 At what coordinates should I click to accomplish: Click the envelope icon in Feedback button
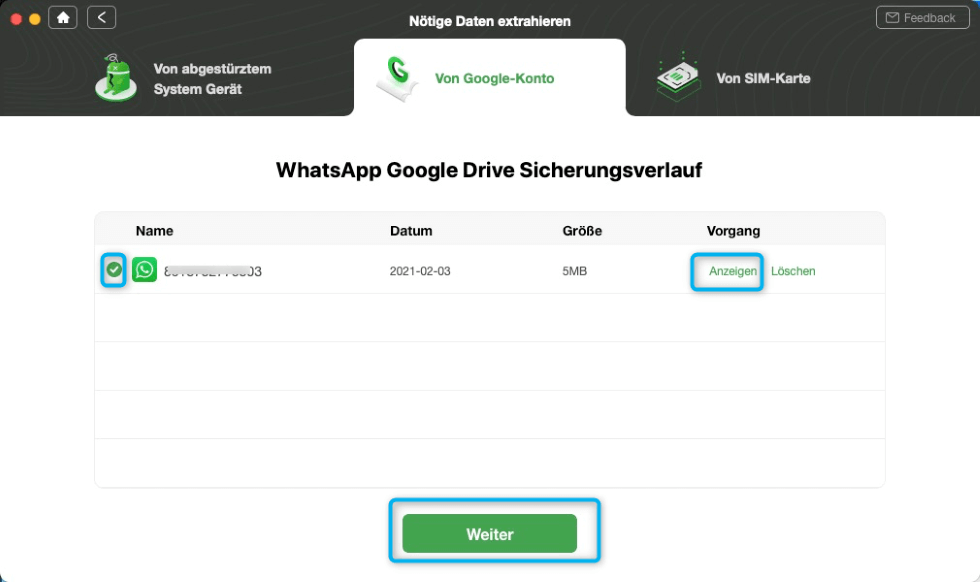coord(892,18)
